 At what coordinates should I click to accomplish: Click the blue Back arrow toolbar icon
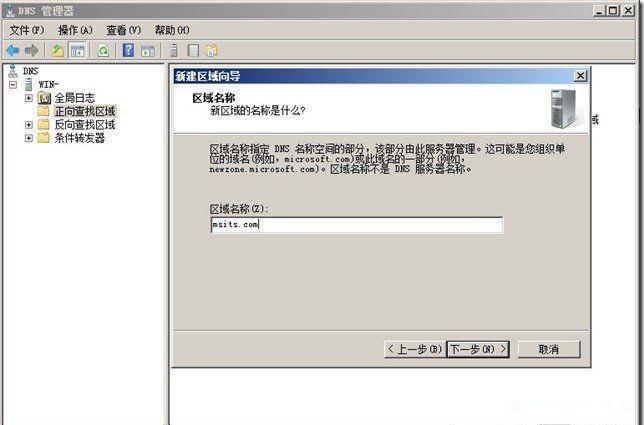coord(13,51)
